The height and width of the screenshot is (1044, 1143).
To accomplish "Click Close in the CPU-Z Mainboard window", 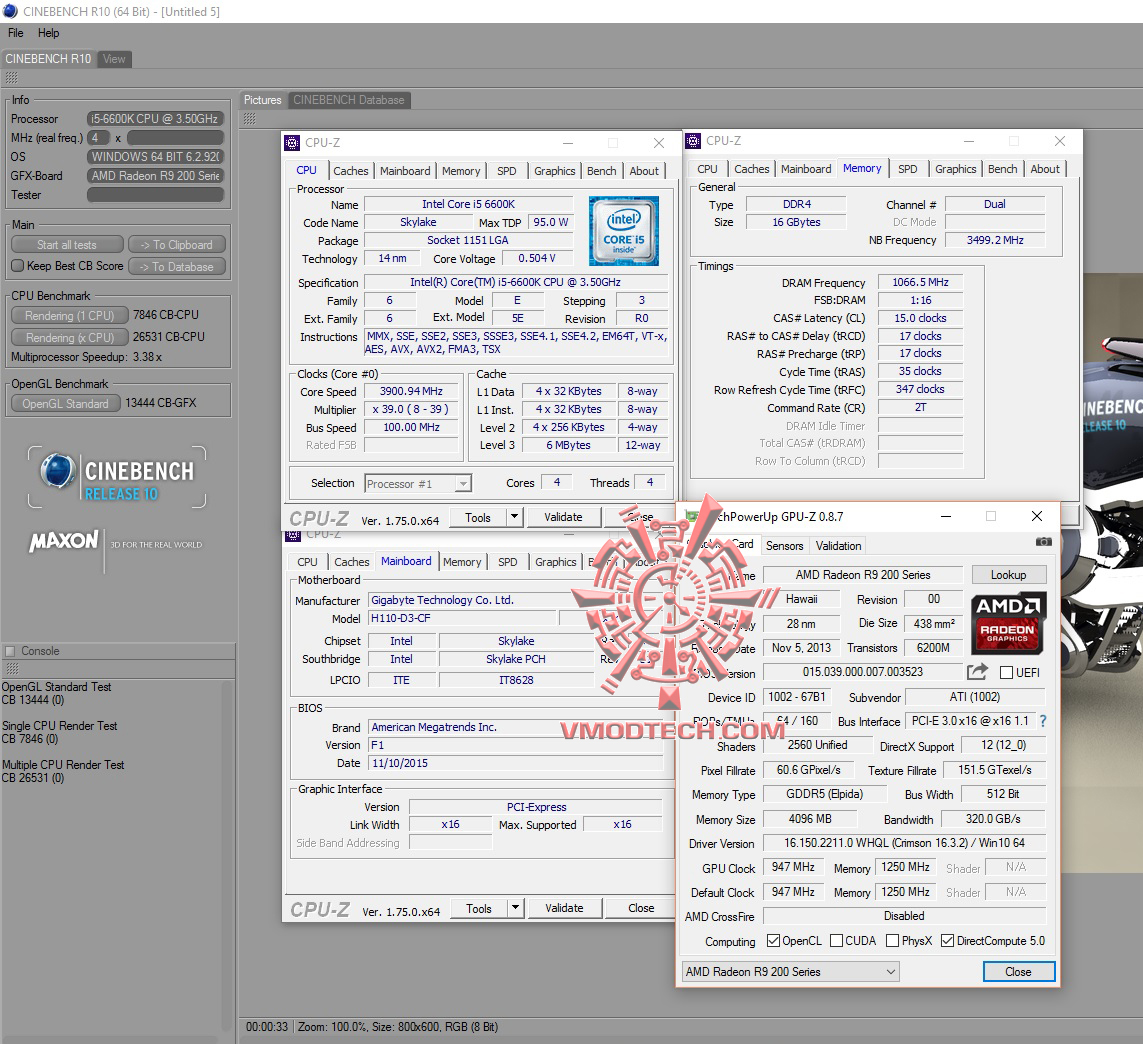I will (x=641, y=908).
